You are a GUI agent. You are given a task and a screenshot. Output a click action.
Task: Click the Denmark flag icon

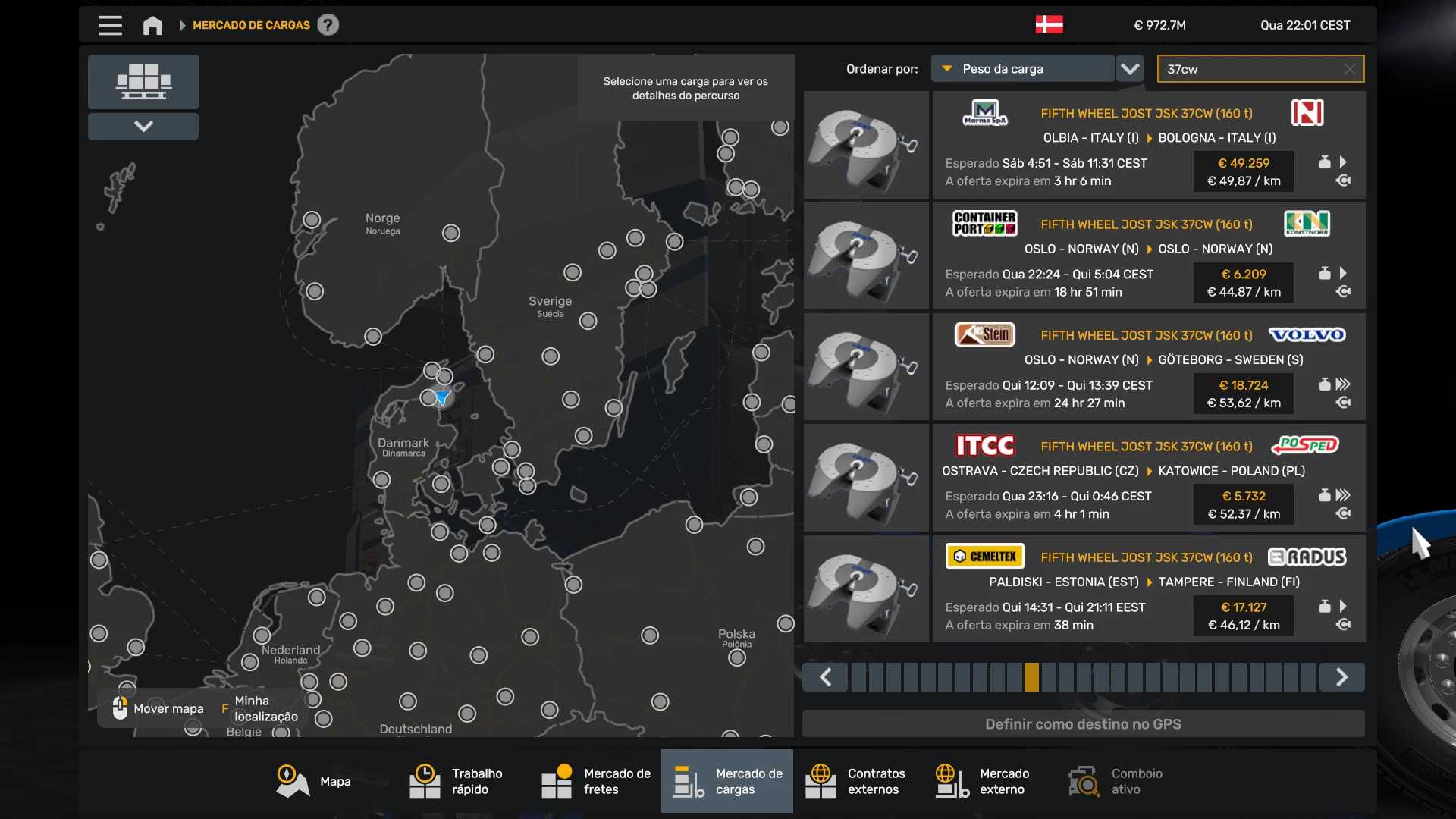[1049, 25]
